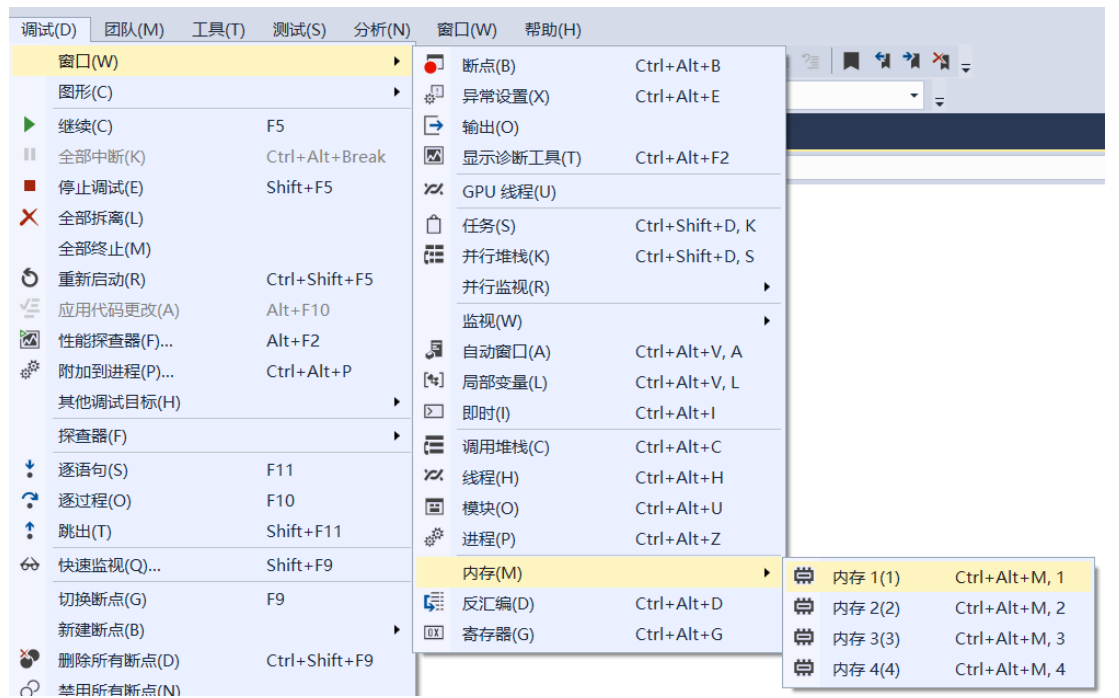Click the Processes (进程) gear icon
This screenshot has width=1119, height=698.
pyautogui.click(x=433, y=537)
